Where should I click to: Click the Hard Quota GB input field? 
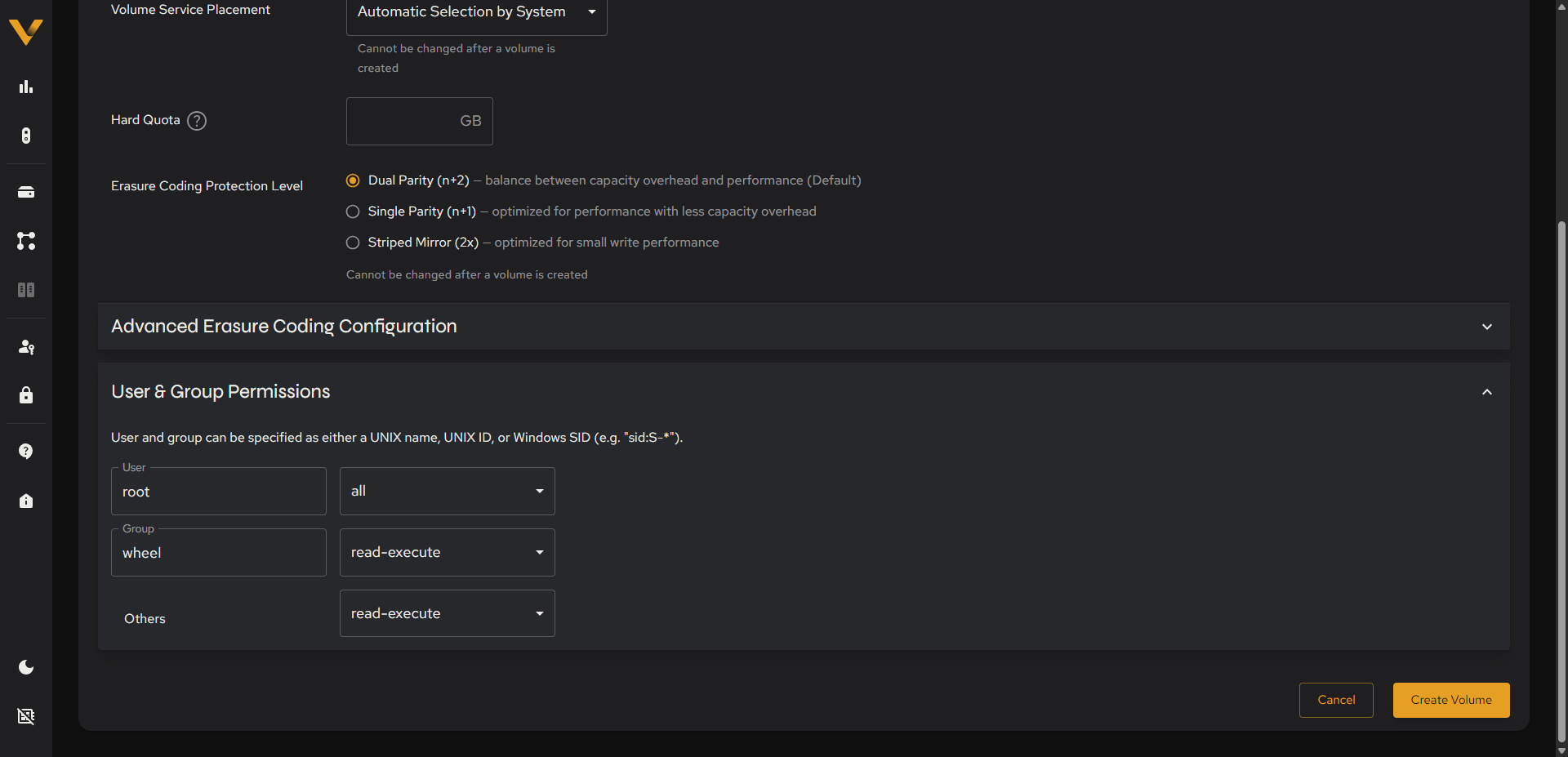(420, 121)
